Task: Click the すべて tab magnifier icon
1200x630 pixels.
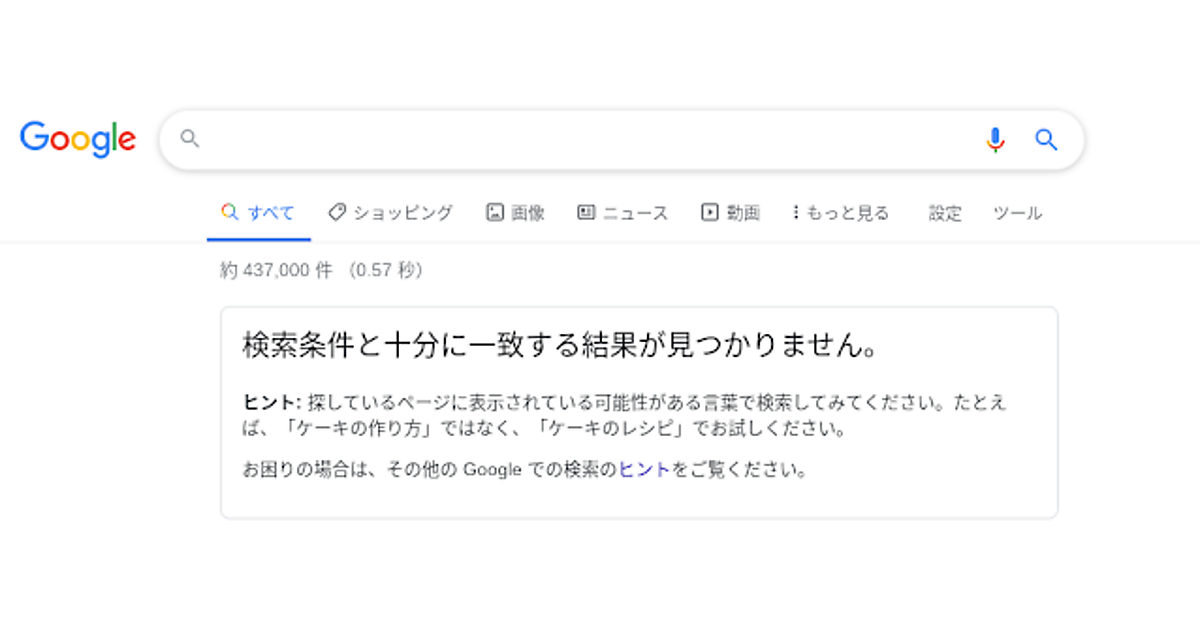Action: coord(230,212)
